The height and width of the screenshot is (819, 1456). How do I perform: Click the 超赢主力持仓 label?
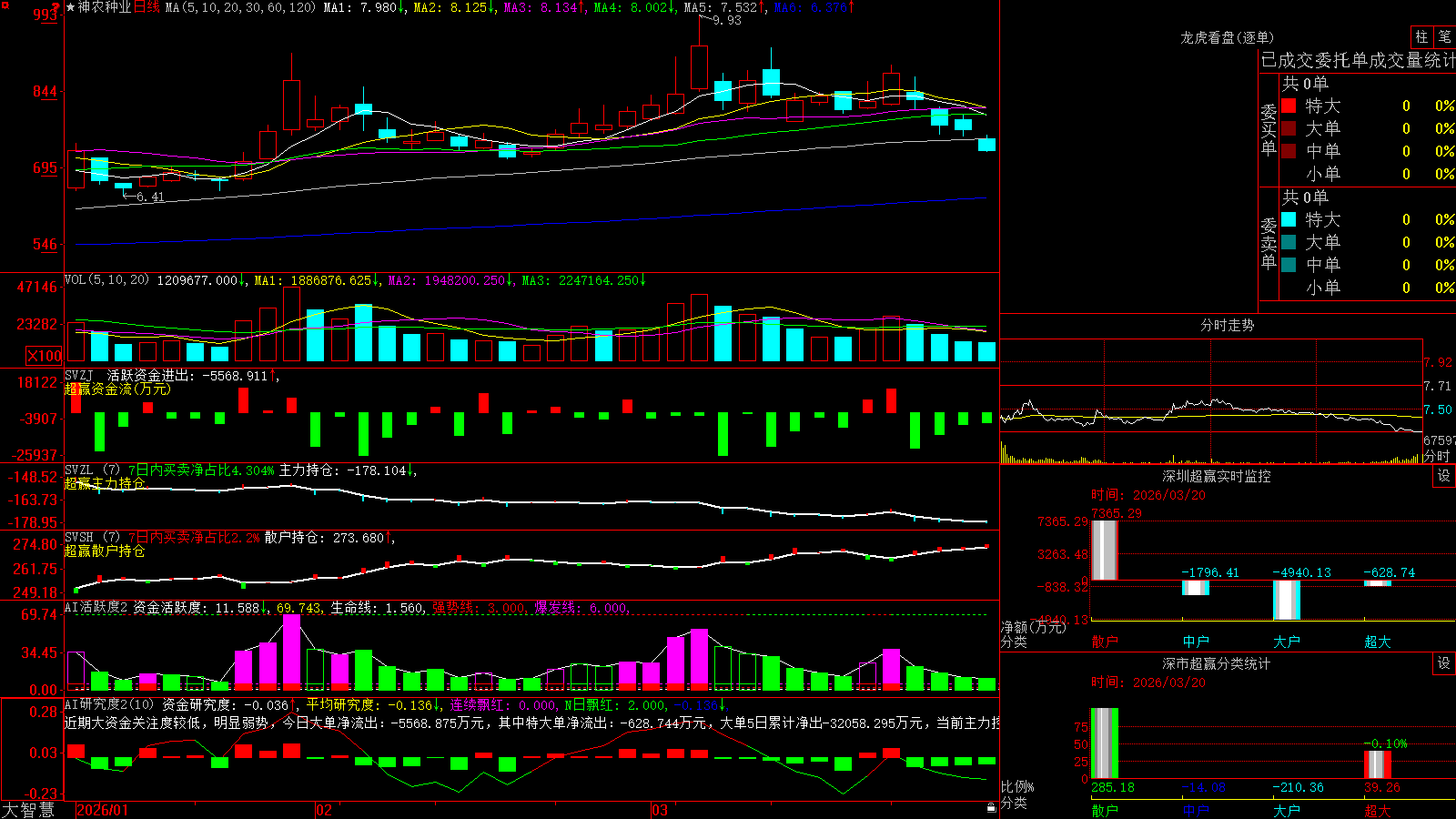coord(105,483)
